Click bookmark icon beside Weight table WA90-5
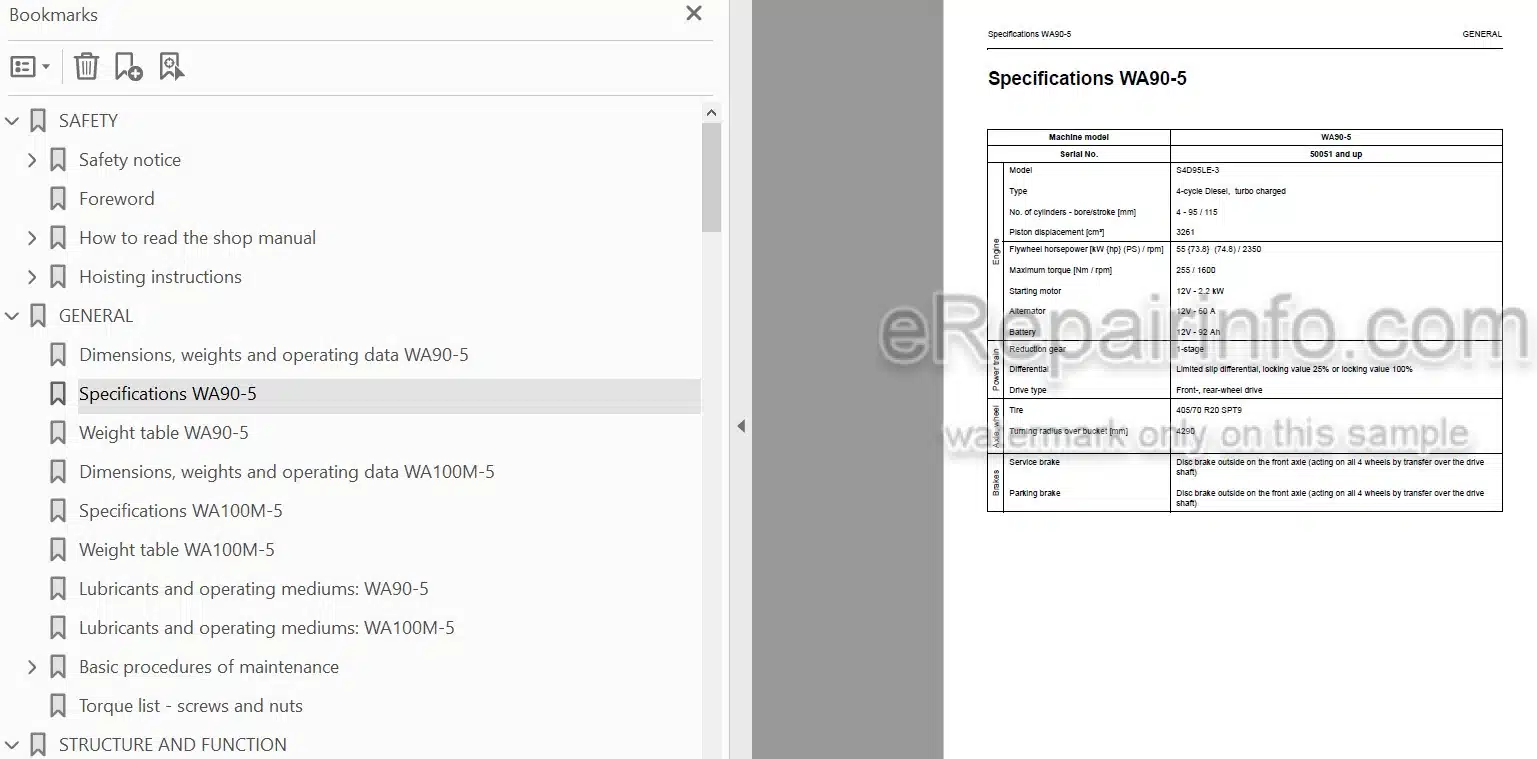Viewport: 1537px width, 759px height. pos(58,433)
